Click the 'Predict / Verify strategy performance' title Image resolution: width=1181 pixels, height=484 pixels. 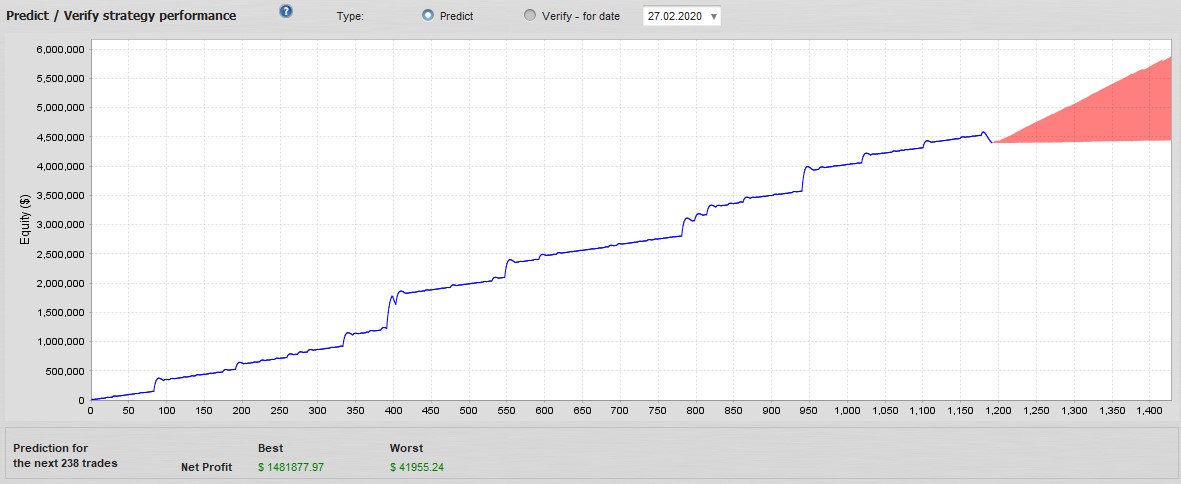[121, 15]
